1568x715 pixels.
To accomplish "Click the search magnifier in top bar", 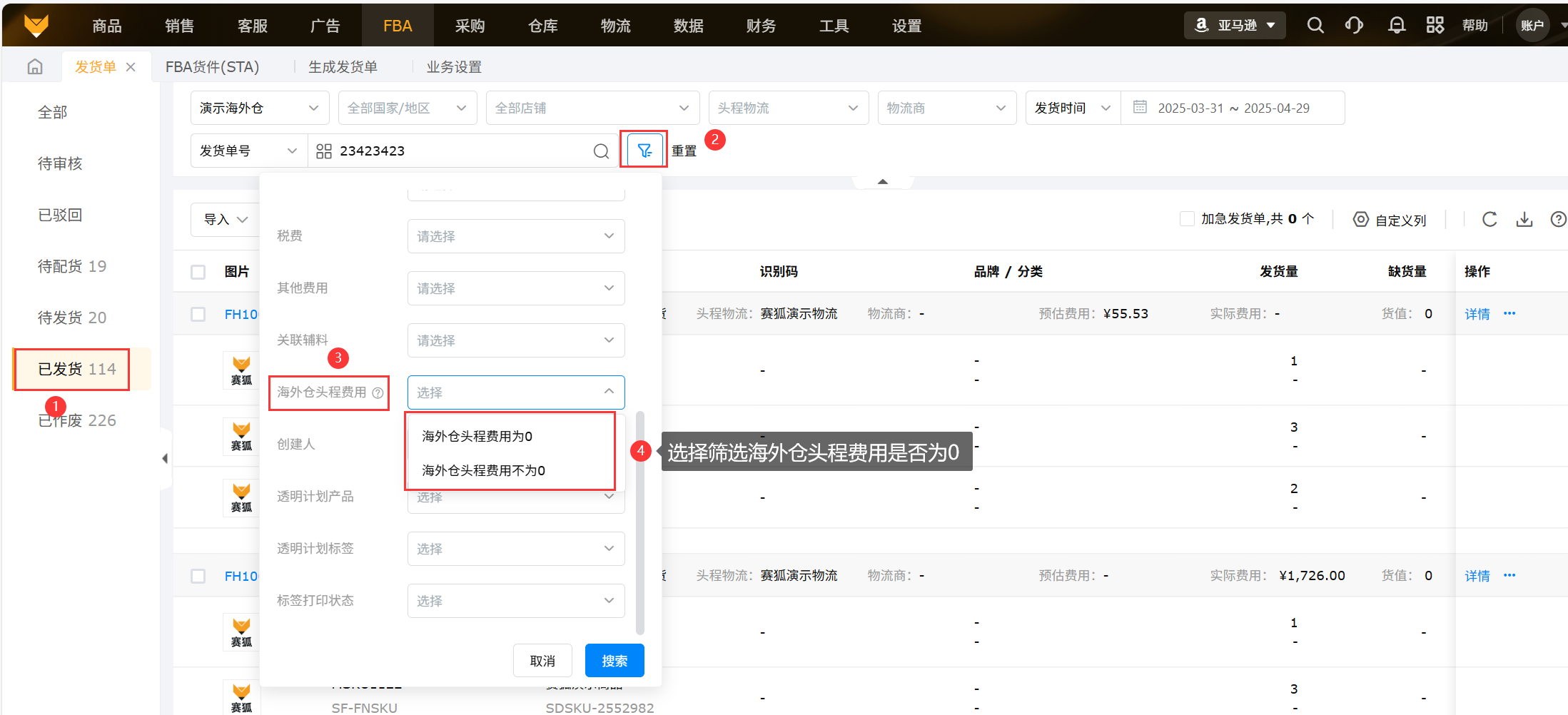I will pyautogui.click(x=1315, y=26).
